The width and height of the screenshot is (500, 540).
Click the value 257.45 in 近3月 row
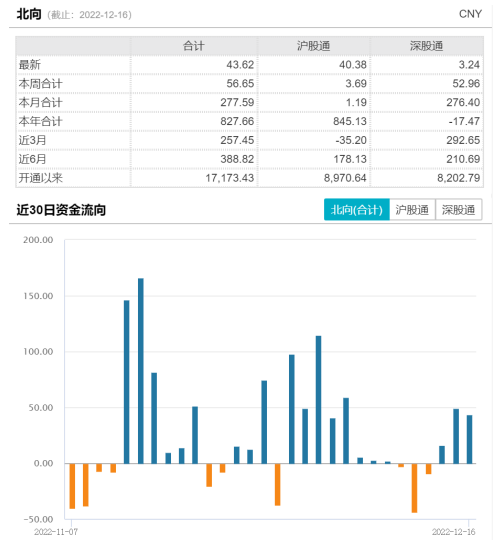237,140
